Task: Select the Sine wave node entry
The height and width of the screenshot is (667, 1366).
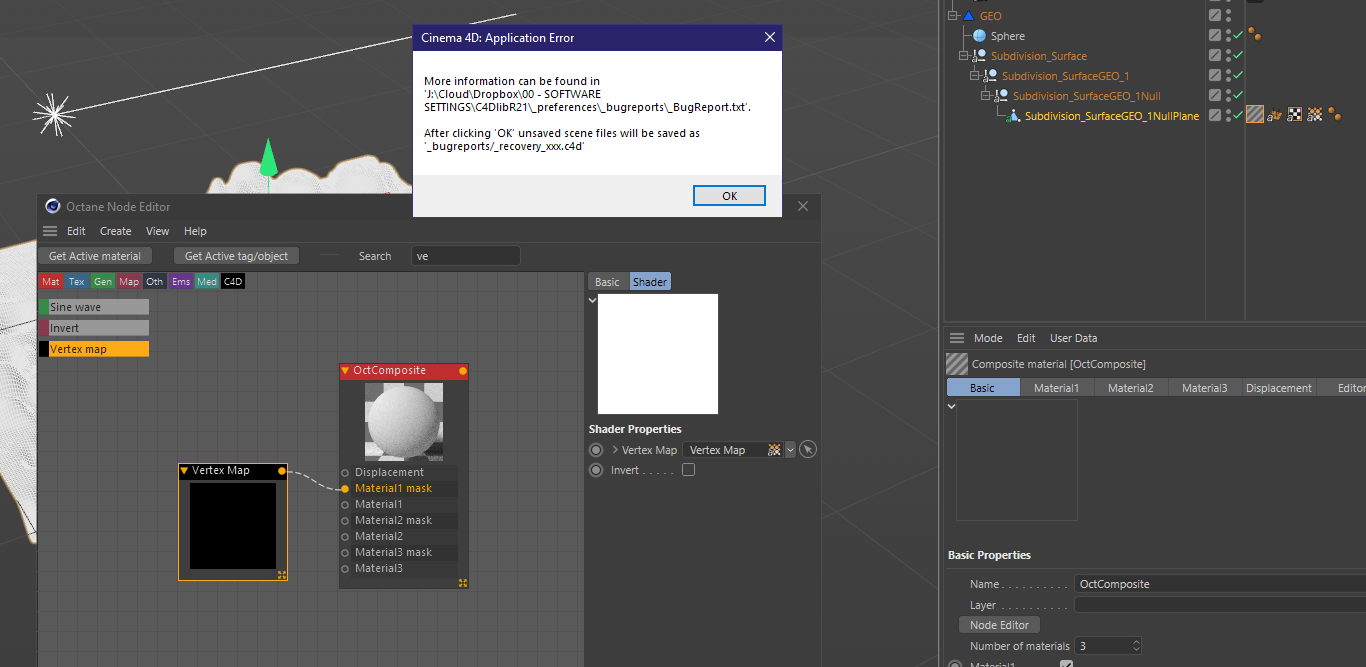Action: click(94, 307)
